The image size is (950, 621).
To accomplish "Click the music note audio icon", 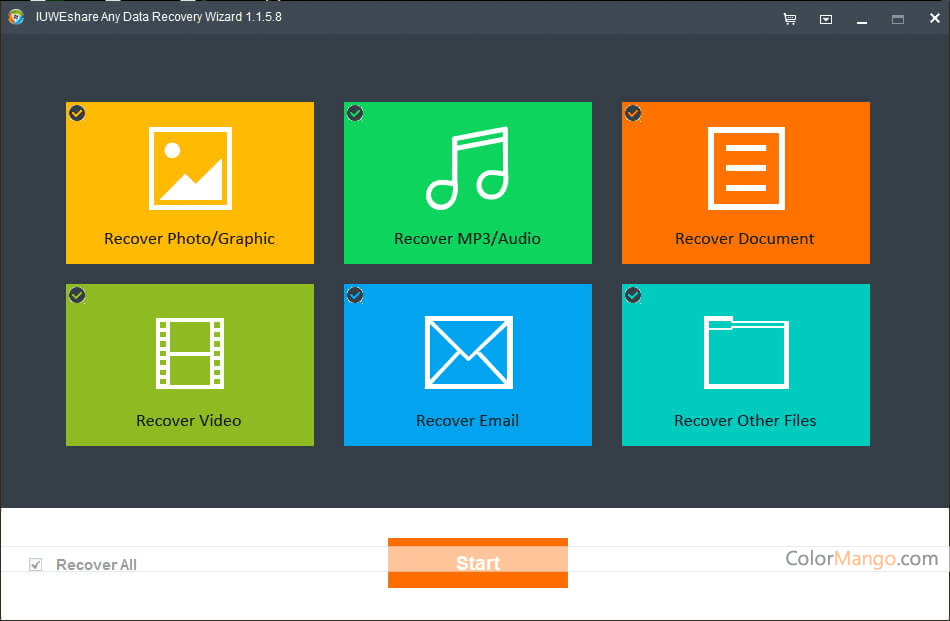I will (467, 168).
